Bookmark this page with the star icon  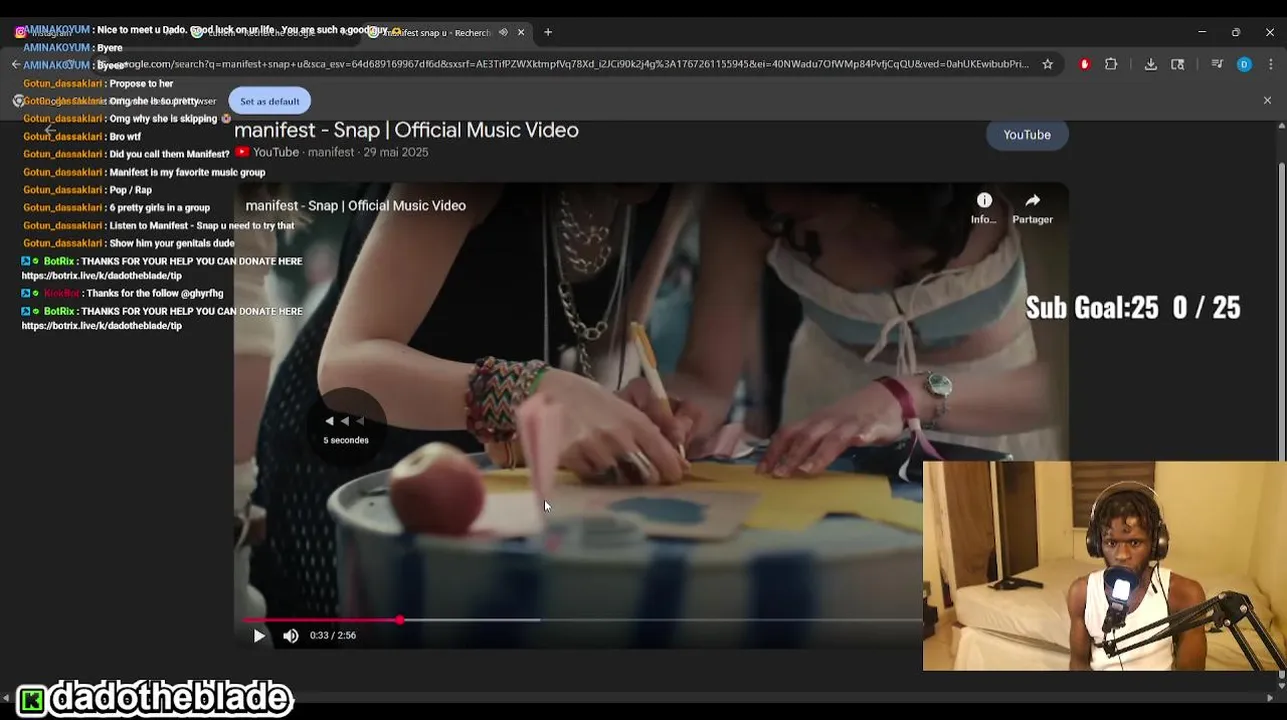(1047, 64)
